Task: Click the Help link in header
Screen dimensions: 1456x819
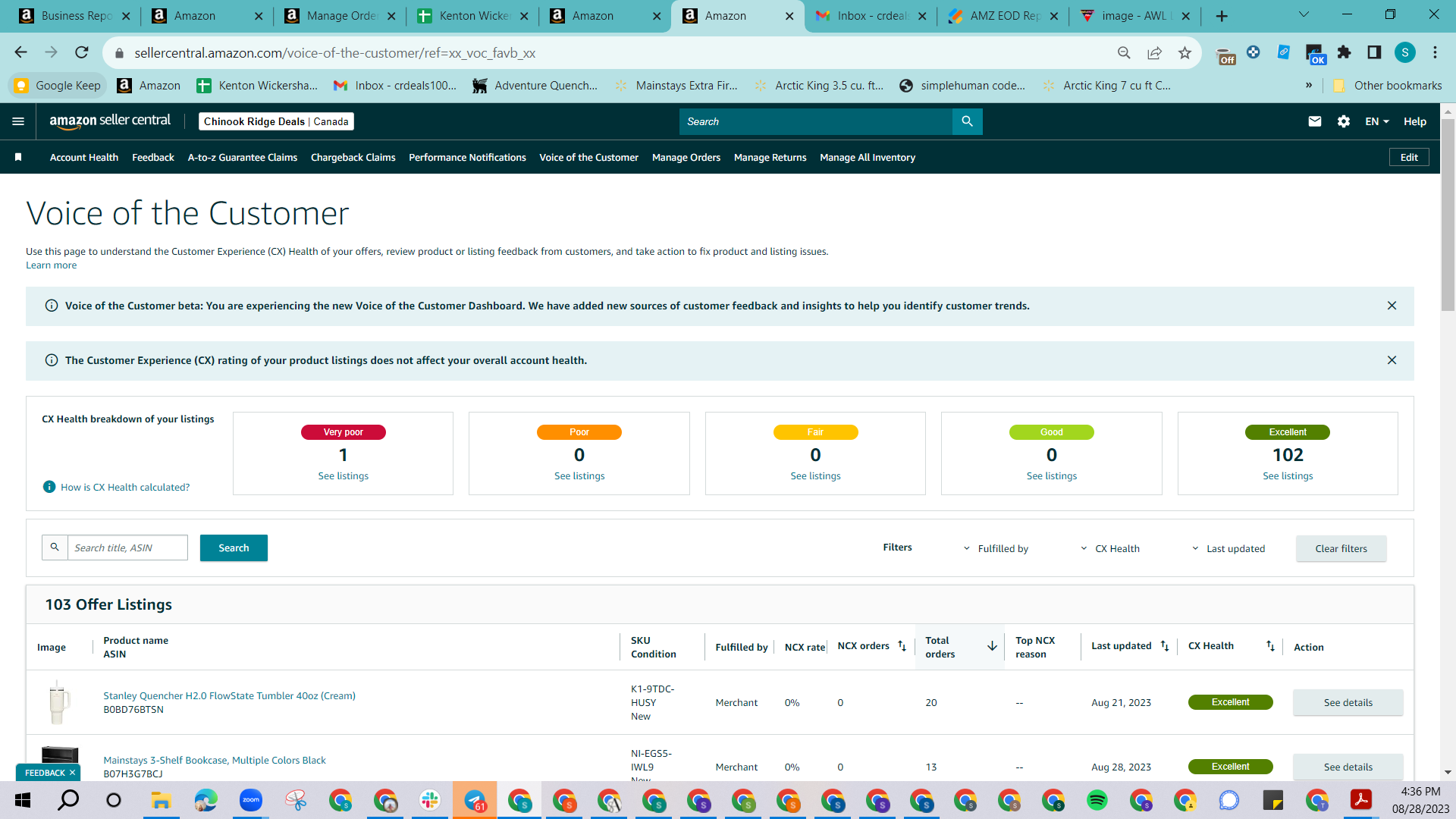Action: 1414,121
